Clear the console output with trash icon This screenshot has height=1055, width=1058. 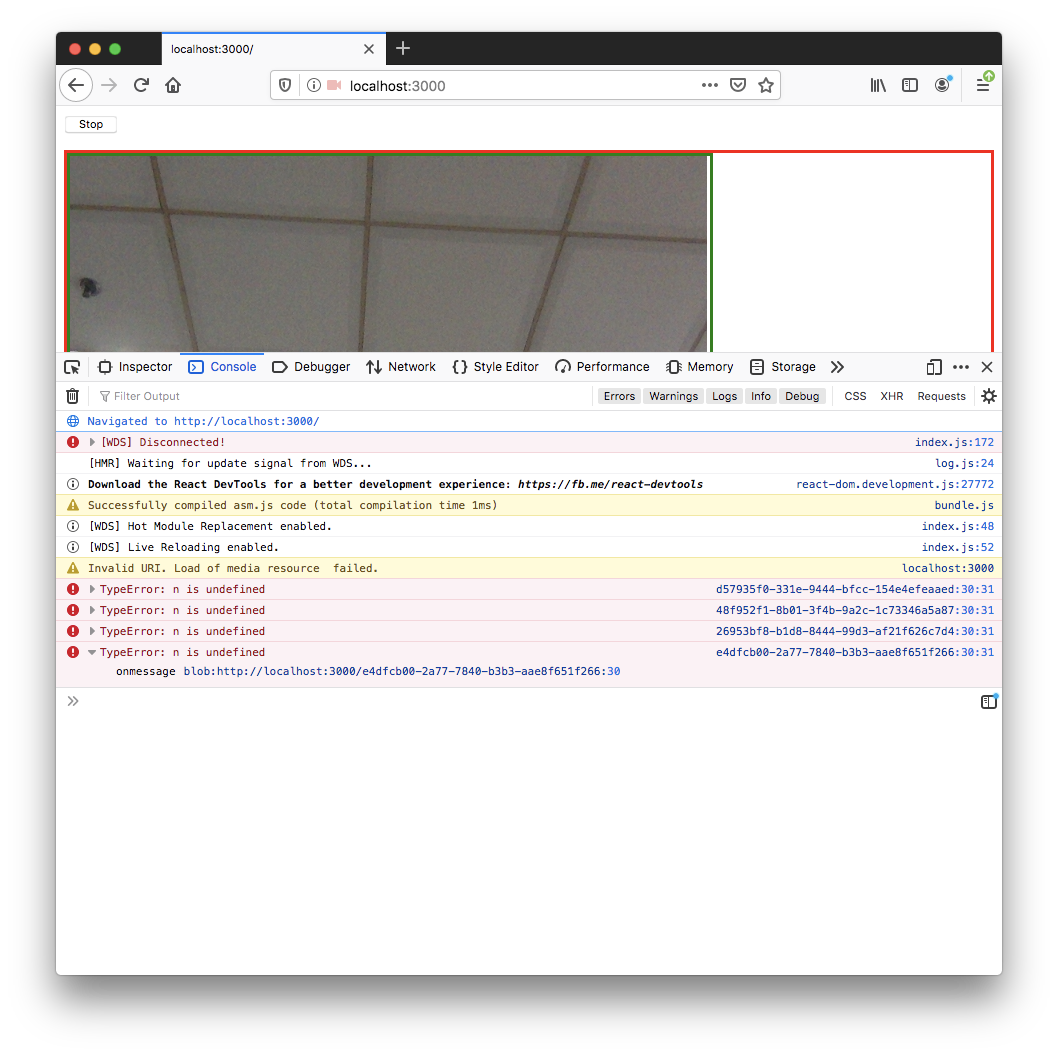(x=71, y=396)
